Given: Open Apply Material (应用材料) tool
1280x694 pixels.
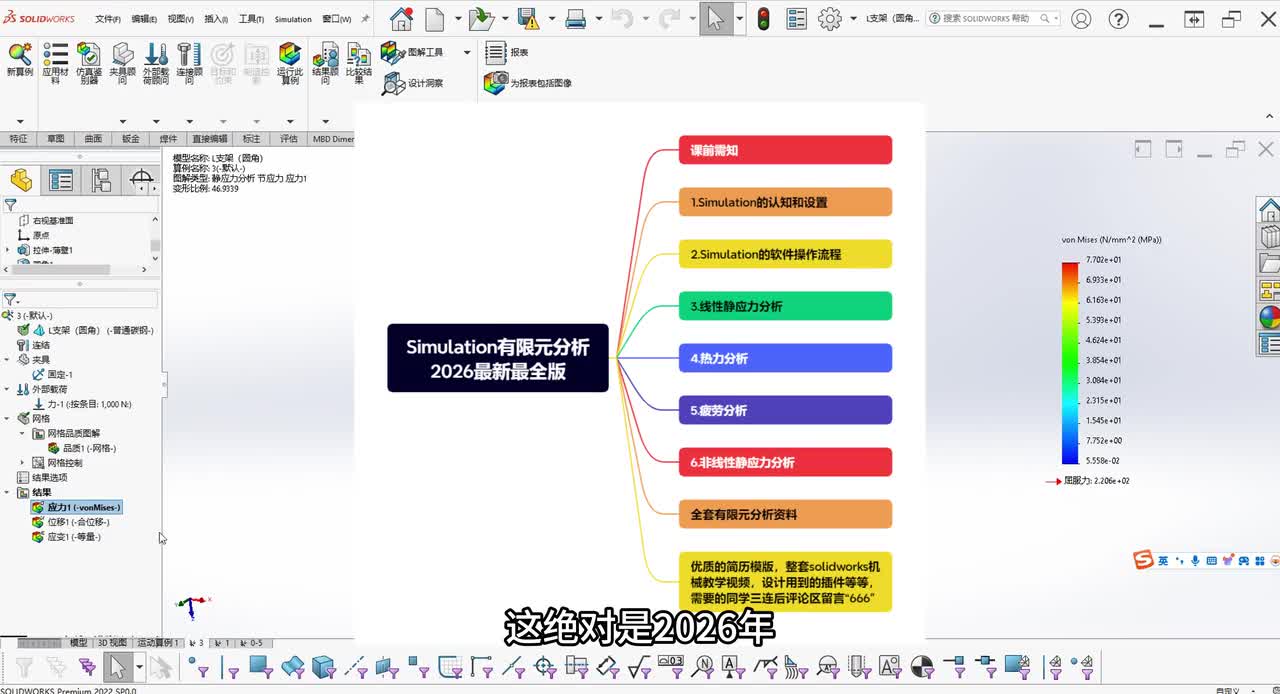Looking at the screenshot, I should (x=55, y=62).
